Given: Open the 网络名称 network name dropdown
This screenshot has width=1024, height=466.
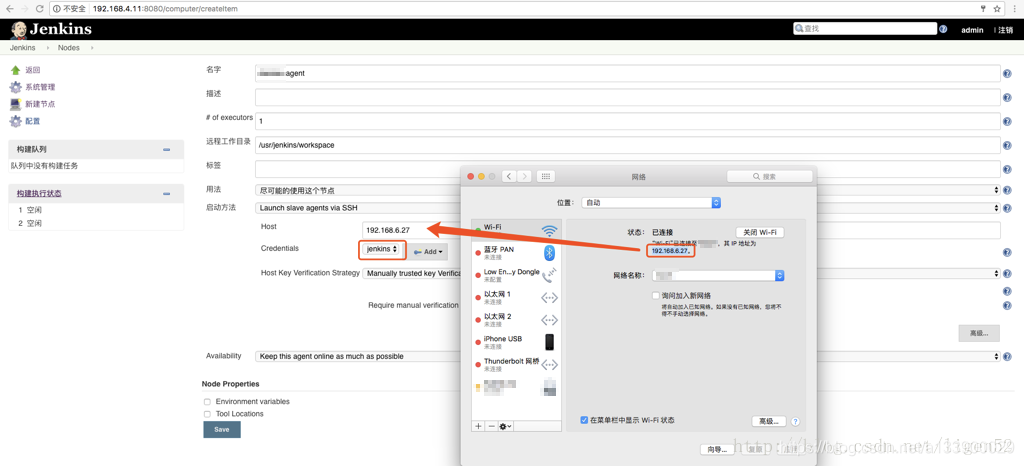Looking at the screenshot, I should tap(718, 276).
